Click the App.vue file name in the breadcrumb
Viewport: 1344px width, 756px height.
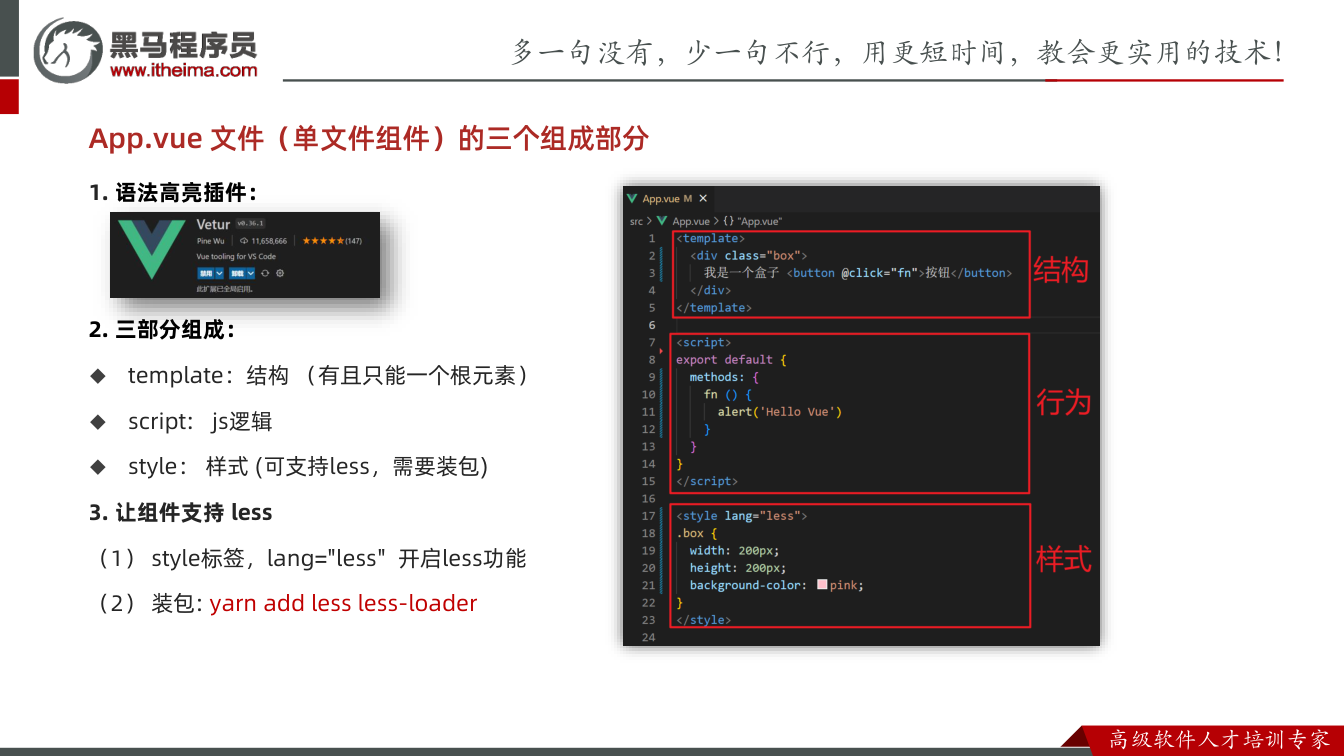691,221
